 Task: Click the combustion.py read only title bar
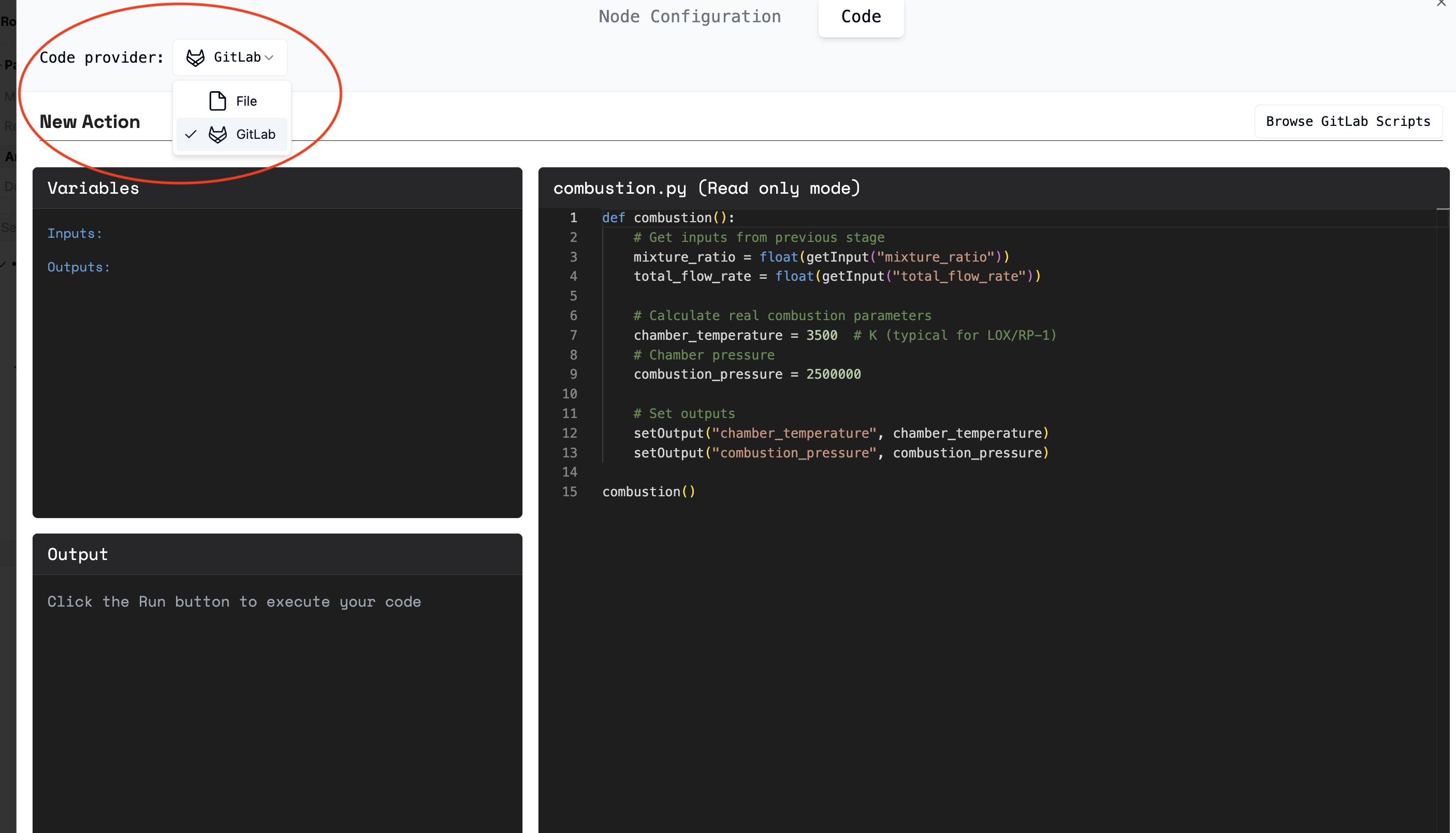(x=707, y=188)
